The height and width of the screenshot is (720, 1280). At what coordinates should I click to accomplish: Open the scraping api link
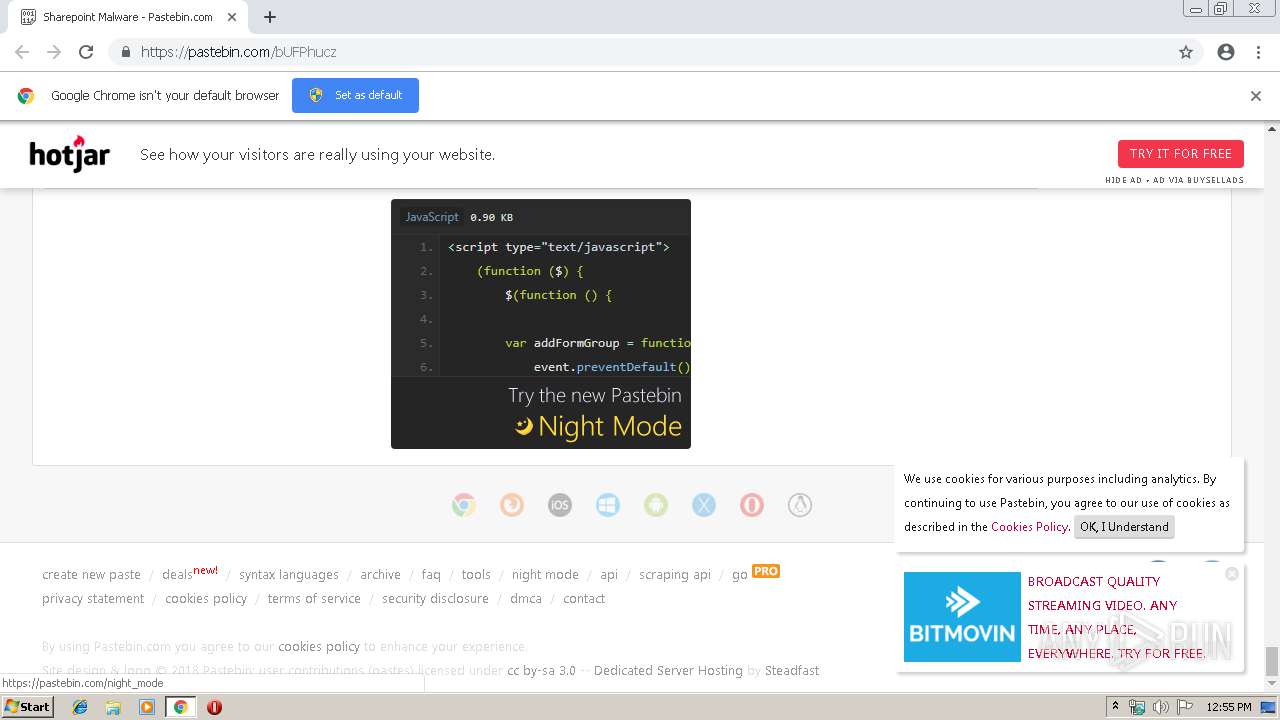tap(675, 575)
